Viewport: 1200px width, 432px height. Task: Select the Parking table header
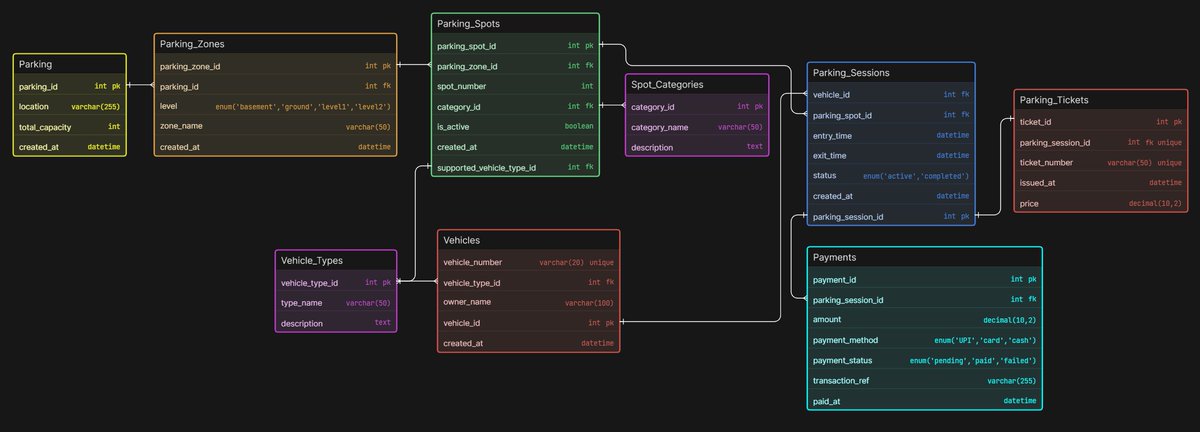coord(70,64)
